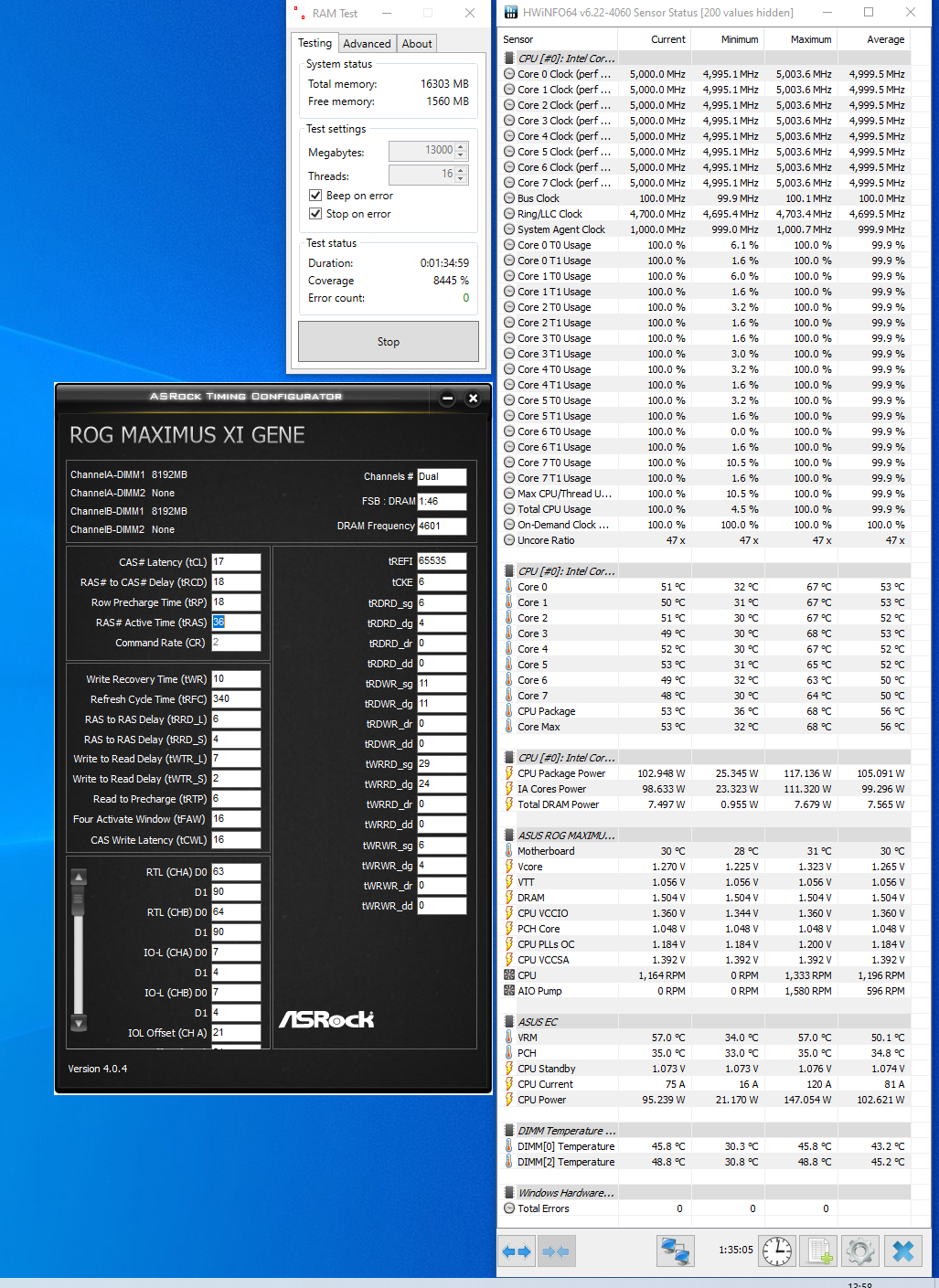The height and width of the screenshot is (1288, 939).
Task: Click the Core Max thermometer icon
Action: point(509,727)
